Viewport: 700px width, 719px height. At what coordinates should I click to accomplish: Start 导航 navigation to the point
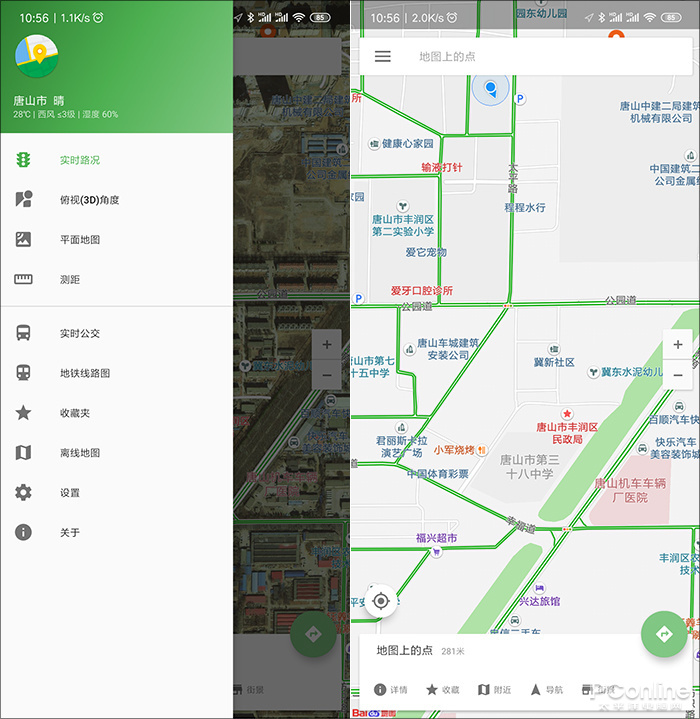pos(546,690)
